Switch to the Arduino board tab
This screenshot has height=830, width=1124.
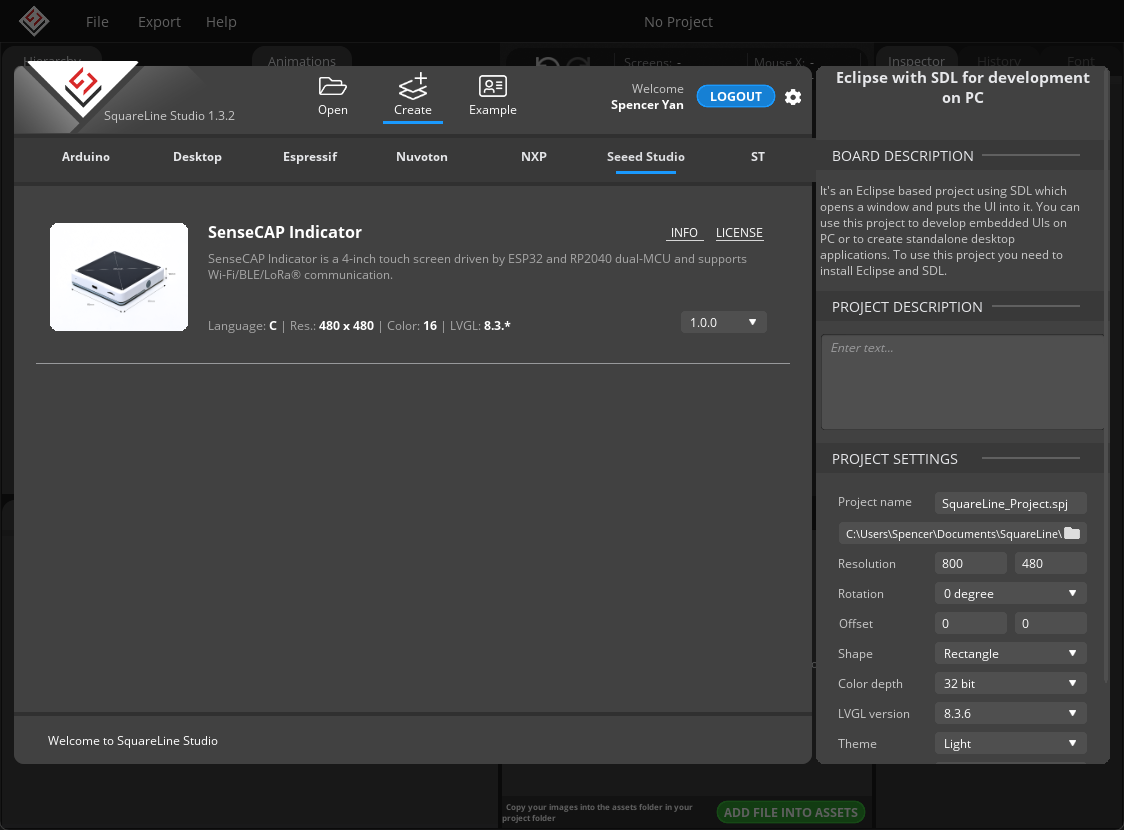(85, 156)
